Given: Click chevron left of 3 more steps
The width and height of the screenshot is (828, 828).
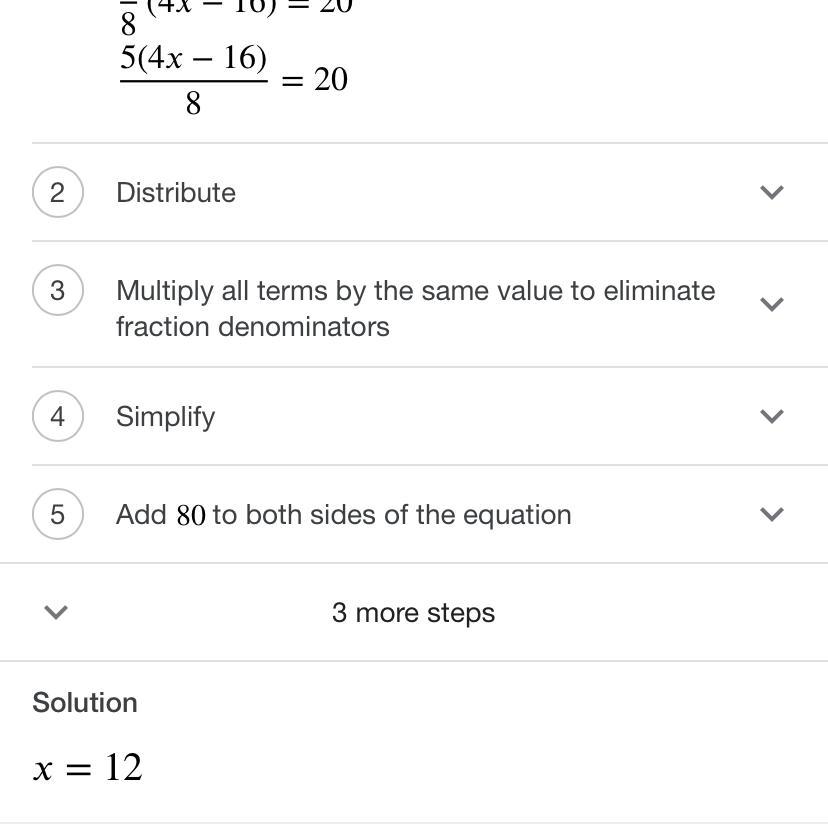Looking at the screenshot, I should point(56,612).
